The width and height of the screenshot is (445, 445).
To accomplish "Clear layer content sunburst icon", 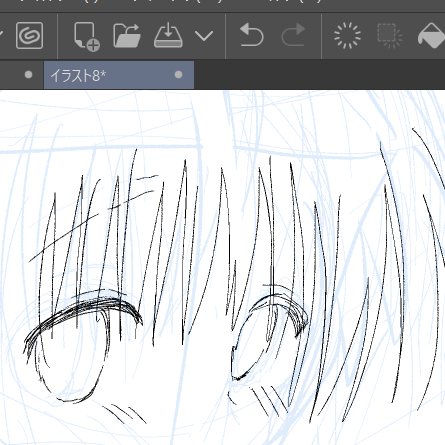I will point(347,35).
